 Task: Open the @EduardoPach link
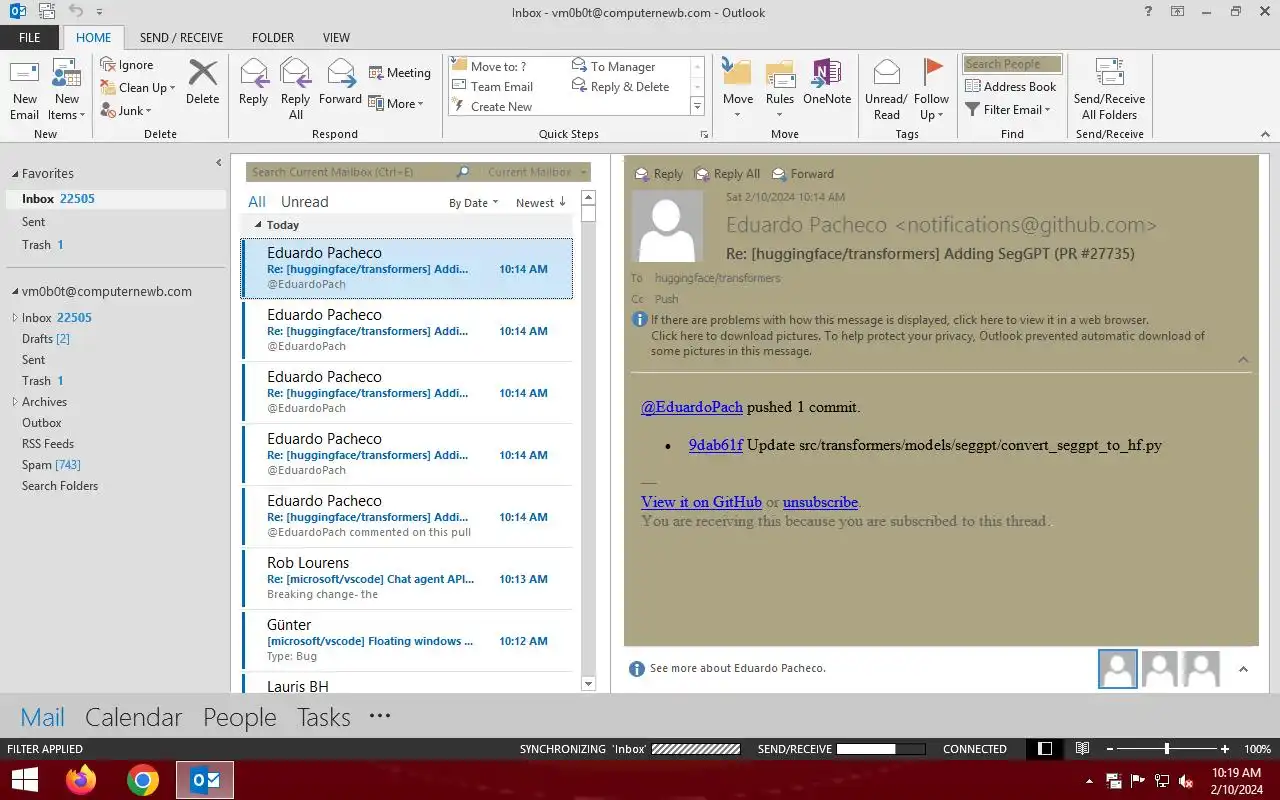tap(692, 407)
